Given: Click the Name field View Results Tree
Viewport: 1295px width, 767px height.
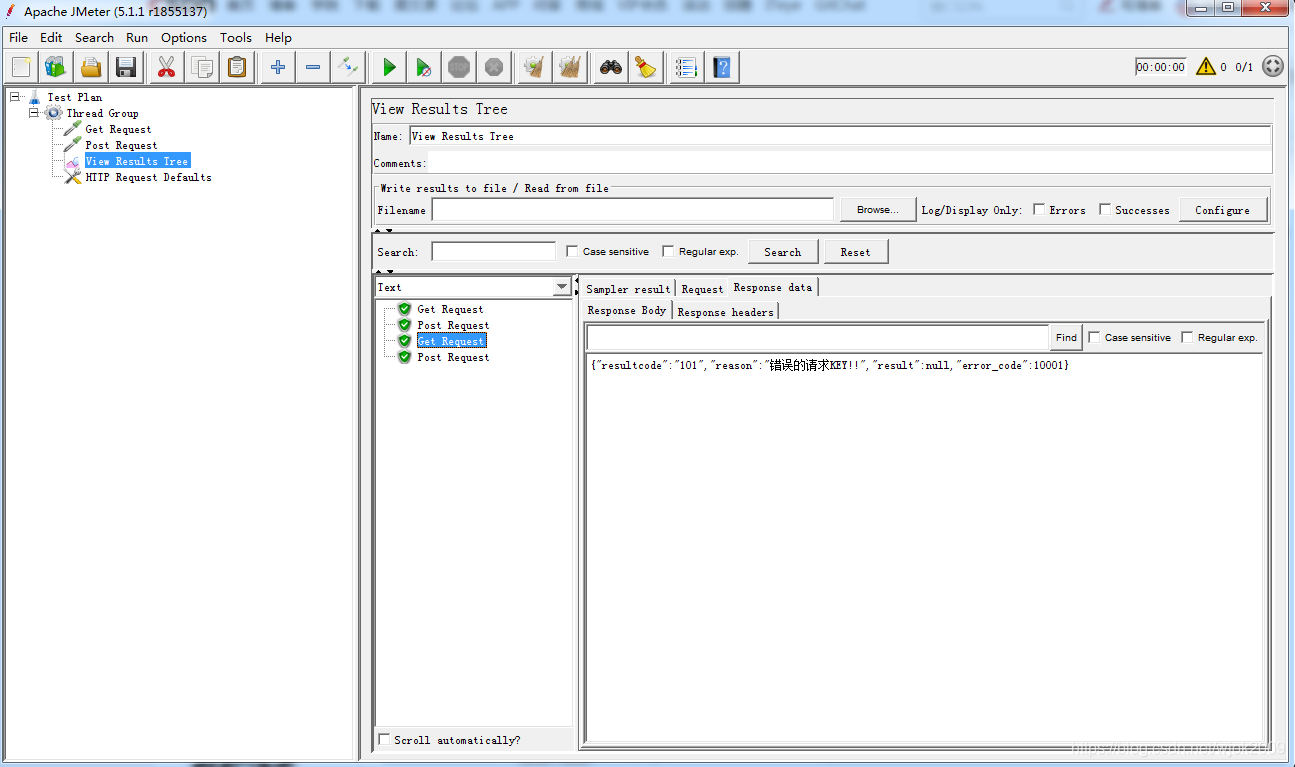Looking at the screenshot, I should pyautogui.click(x=840, y=136).
